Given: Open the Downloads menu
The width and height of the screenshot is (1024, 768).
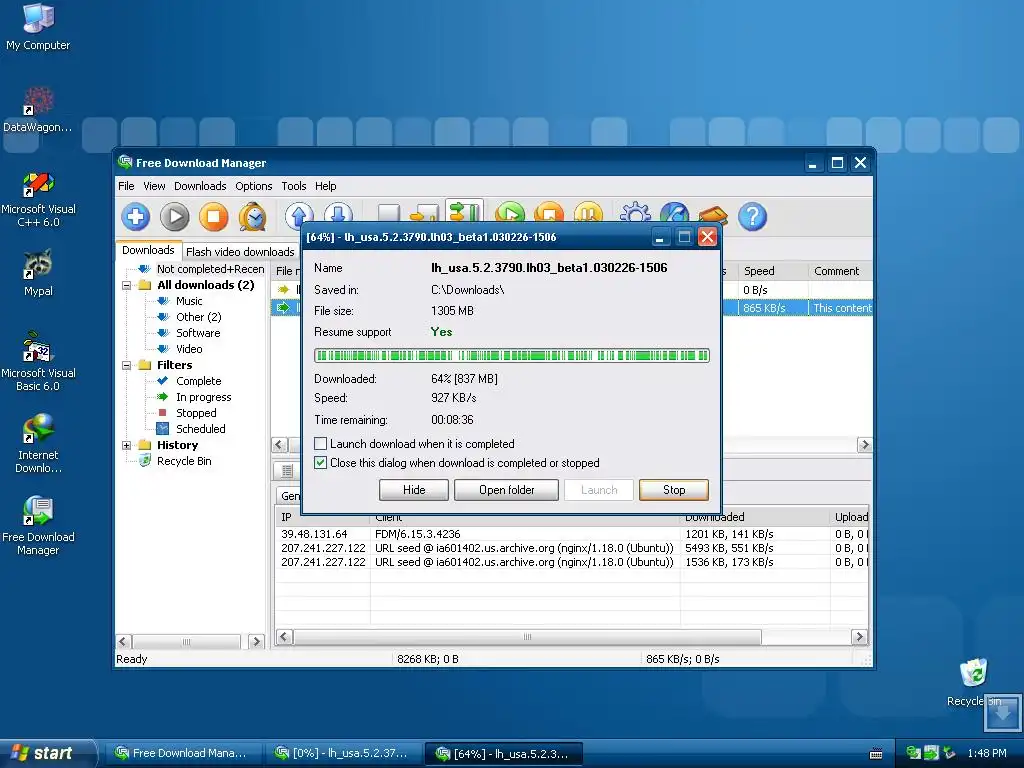Looking at the screenshot, I should 200,186.
